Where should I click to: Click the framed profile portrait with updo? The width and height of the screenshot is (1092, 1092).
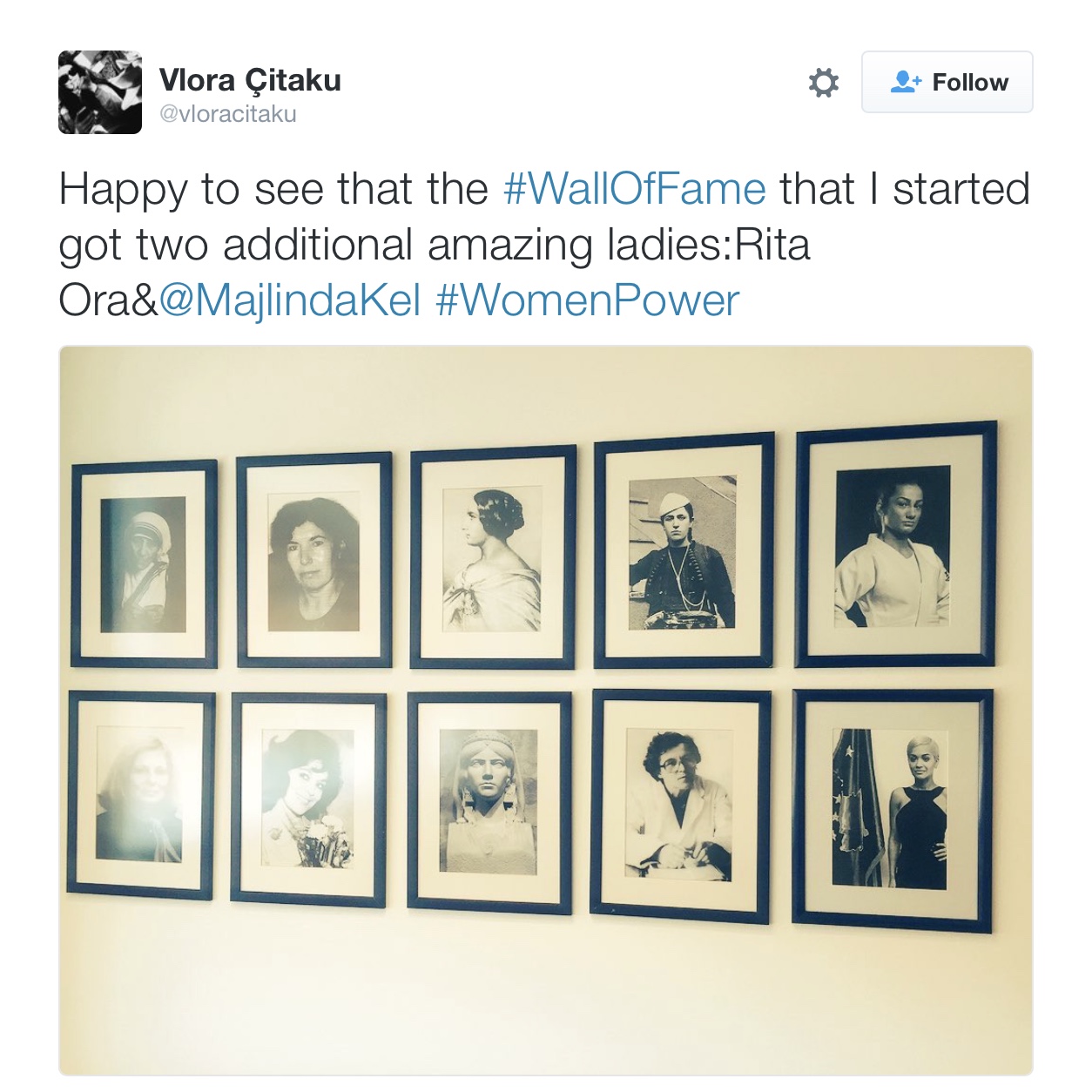click(x=493, y=557)
